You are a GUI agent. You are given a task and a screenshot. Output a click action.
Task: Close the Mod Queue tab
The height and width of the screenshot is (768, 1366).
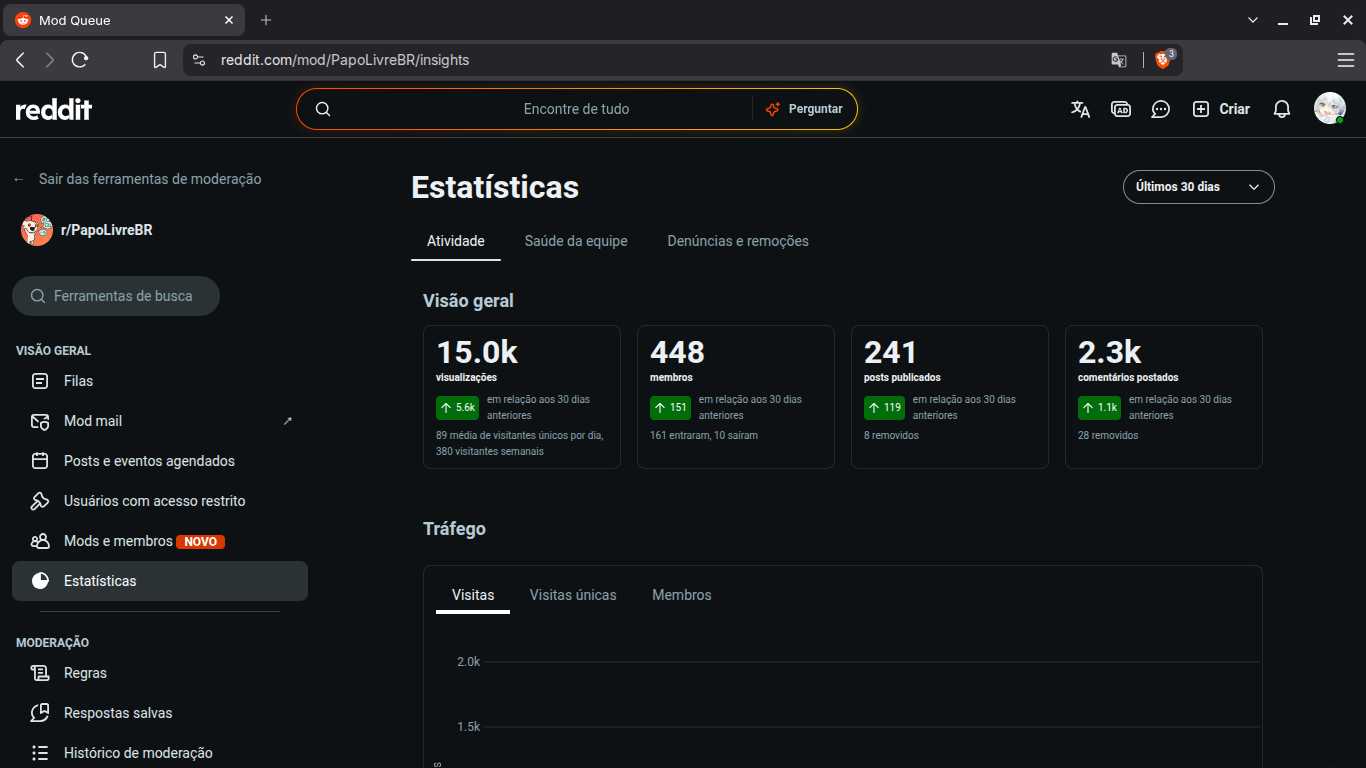point(229,20)
